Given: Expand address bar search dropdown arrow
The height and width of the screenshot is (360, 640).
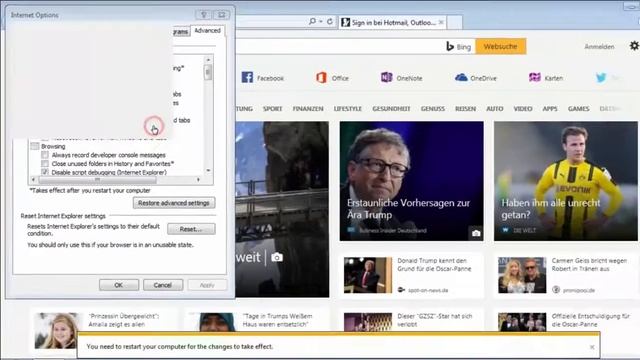Looking at the screenshot, I should 321,21.
